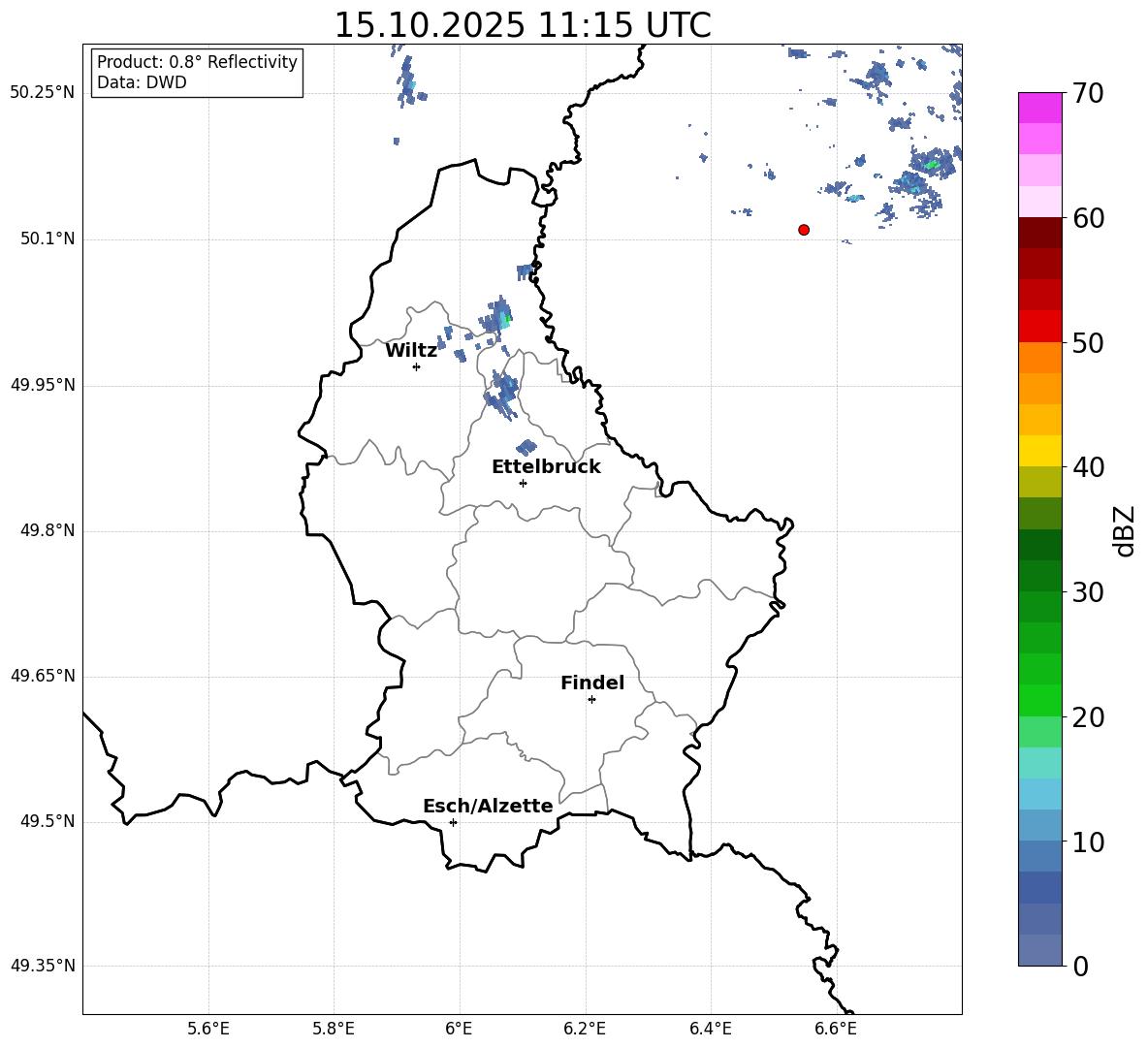This screenshot has width=1148, height=1048.
Task: Click the 10 colorbar tick label
Action: [x=1088, y=842]
